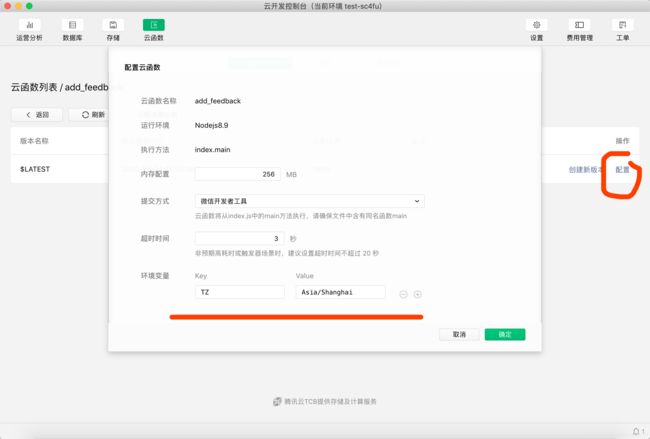Click the 内存配置 memory input field
Screen dimensions: 650x439
(x=238, y=174)
